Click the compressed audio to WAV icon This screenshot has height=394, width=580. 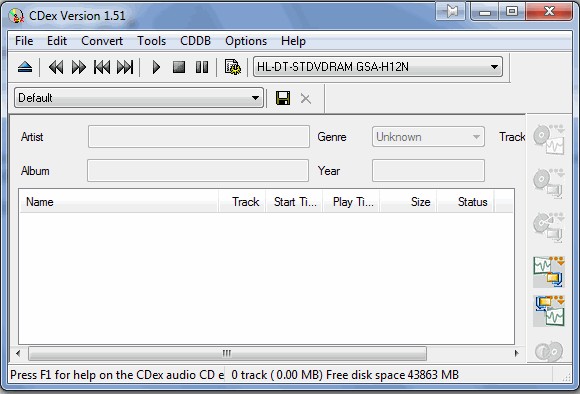(549, 311)
